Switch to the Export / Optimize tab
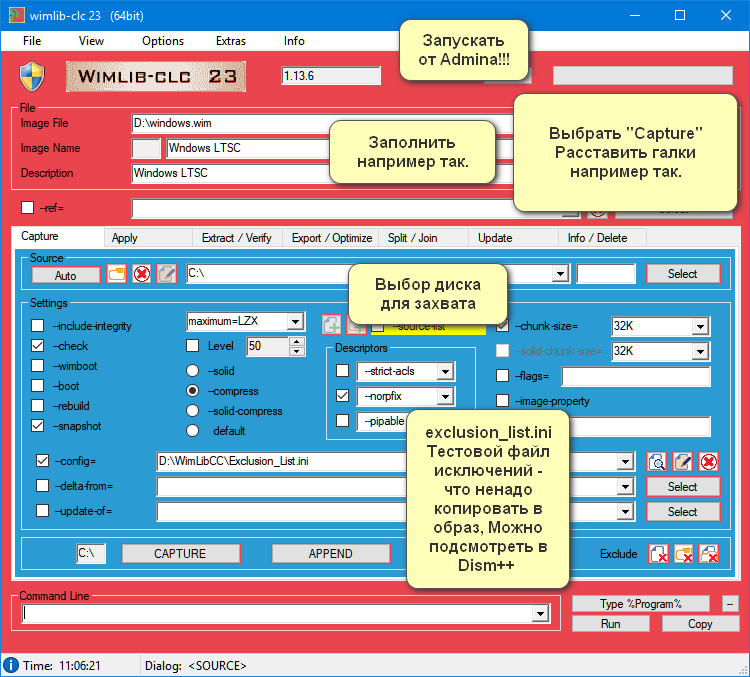 pyautogui.click(x=331, y=238)
